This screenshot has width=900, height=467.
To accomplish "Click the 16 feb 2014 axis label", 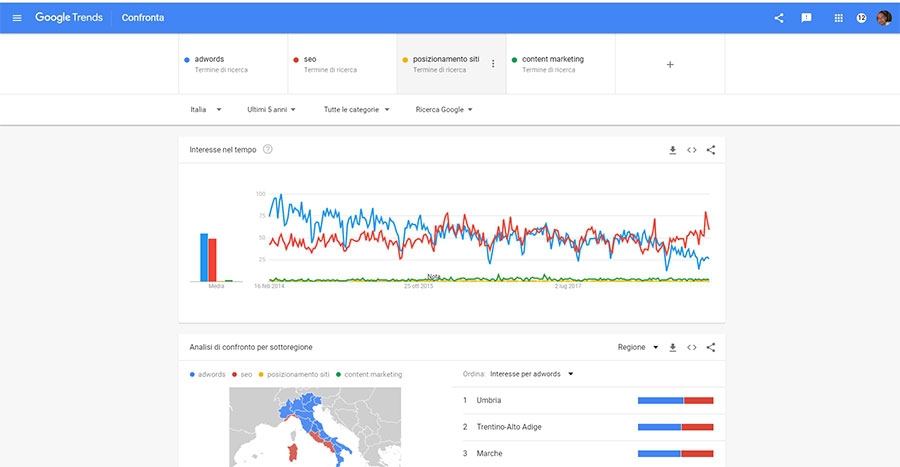I will click(x=269, y=286).
